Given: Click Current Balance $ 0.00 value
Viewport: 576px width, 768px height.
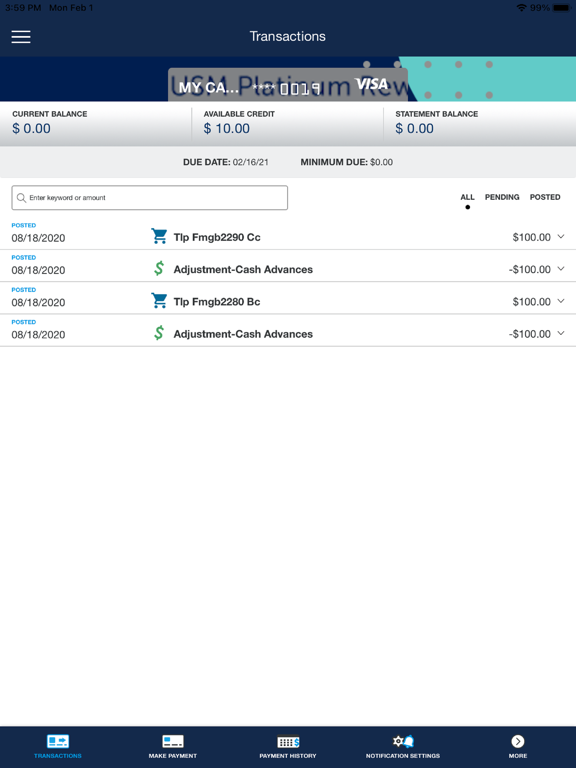Looking at the screenshot, I should coord(31,128).
